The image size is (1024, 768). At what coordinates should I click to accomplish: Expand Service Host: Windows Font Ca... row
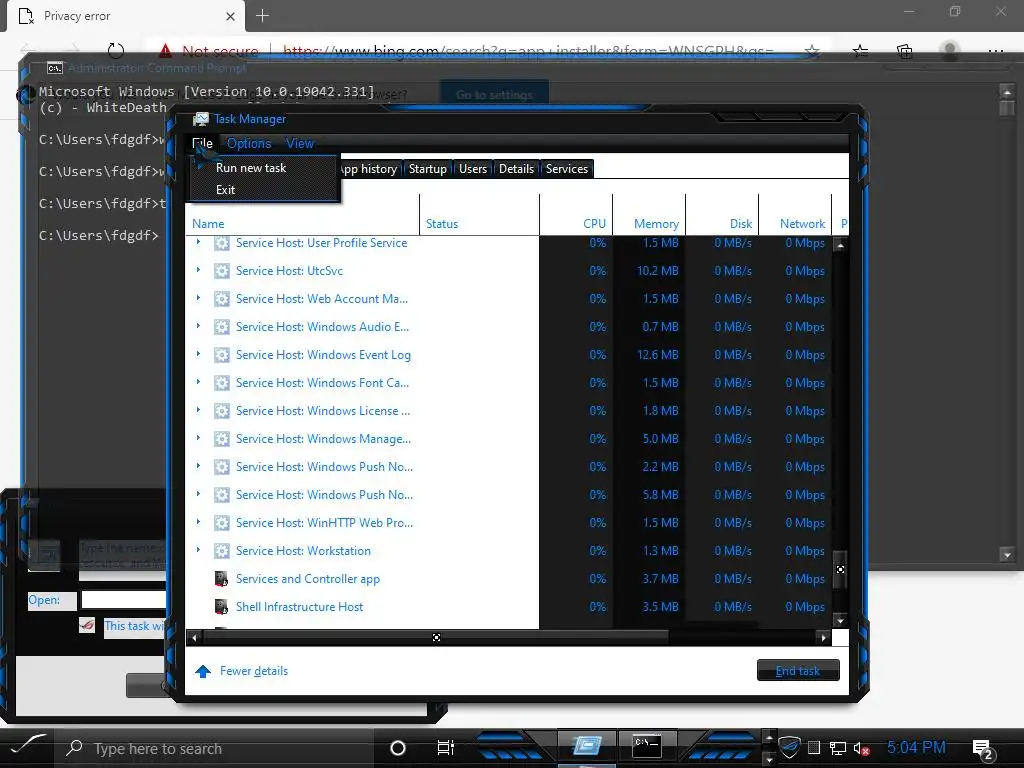[198, 382]
